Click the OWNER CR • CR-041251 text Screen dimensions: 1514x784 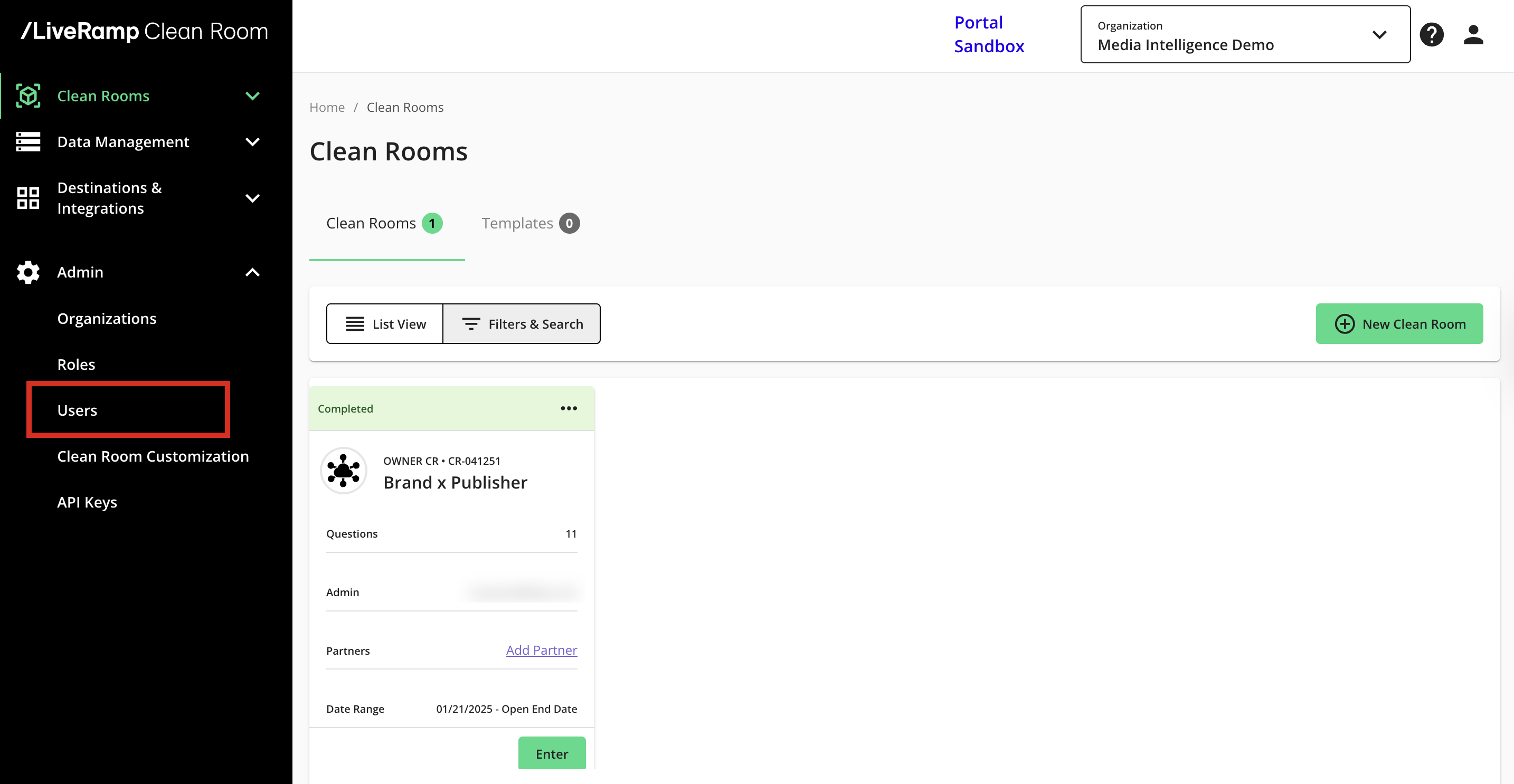[441, 461]
